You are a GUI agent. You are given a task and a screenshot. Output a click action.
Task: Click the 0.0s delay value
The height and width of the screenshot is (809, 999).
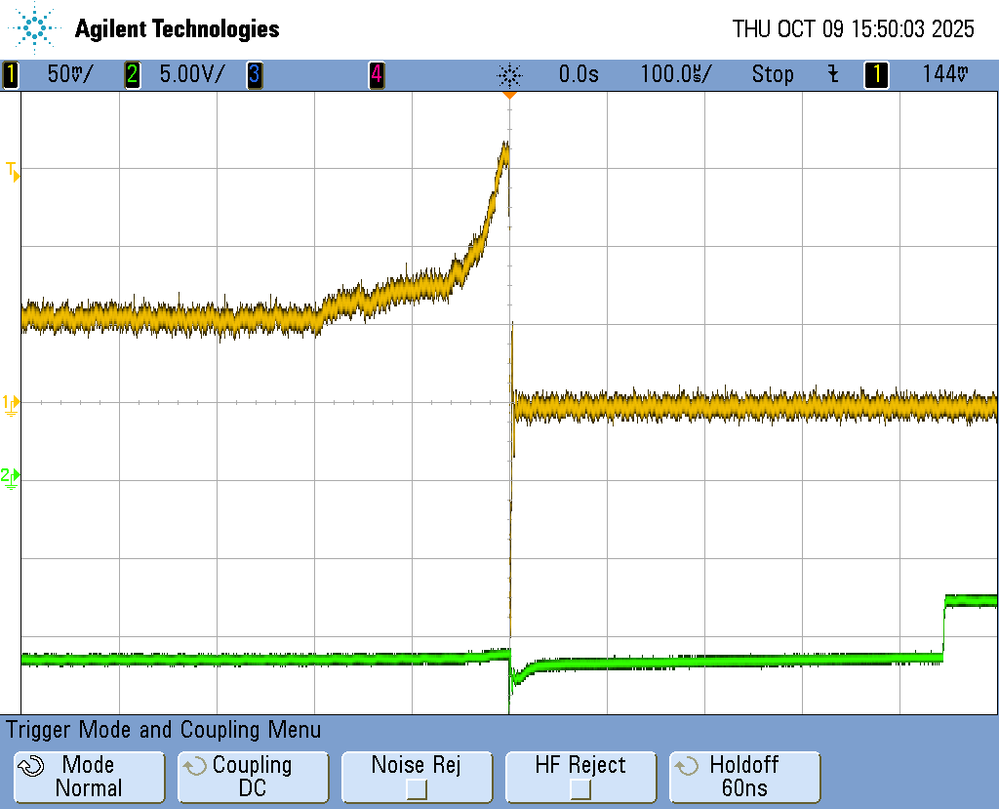click(579, 75)
